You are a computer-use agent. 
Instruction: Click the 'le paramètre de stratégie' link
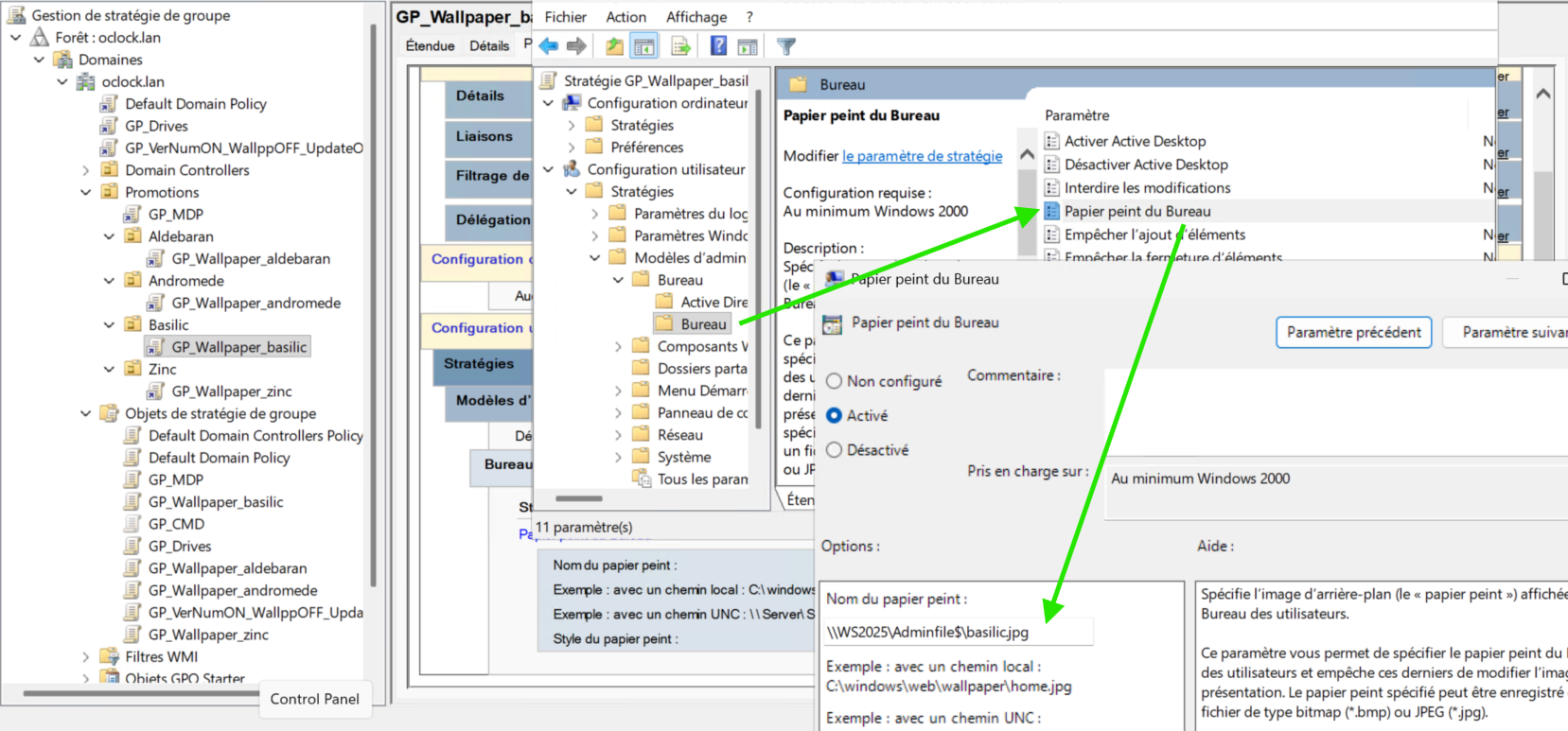(922, 156)
